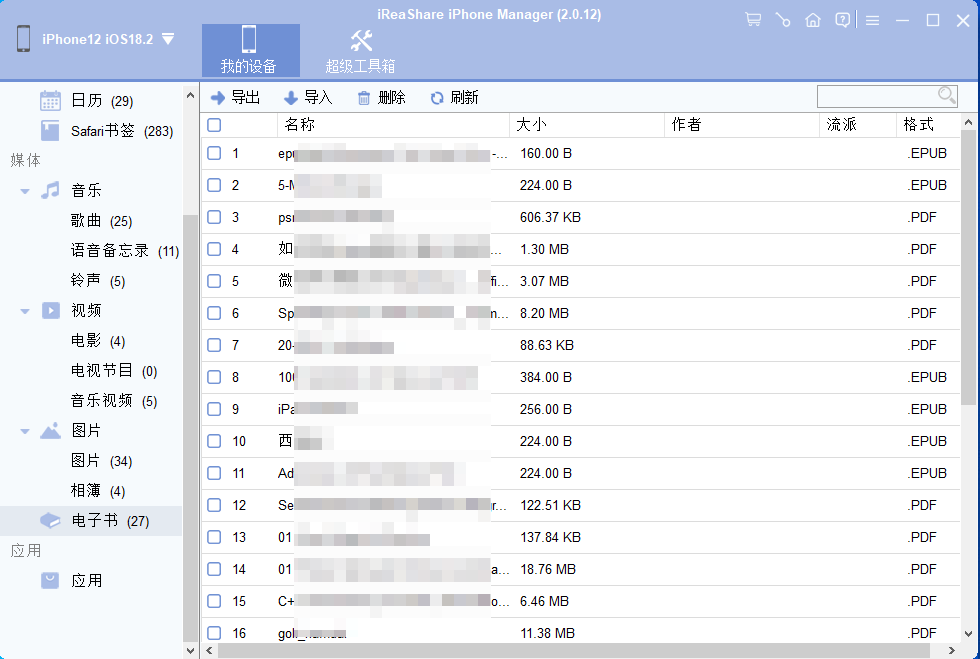
Task: Open 电影 (4) in sidebar
Action: pos(98,341)
